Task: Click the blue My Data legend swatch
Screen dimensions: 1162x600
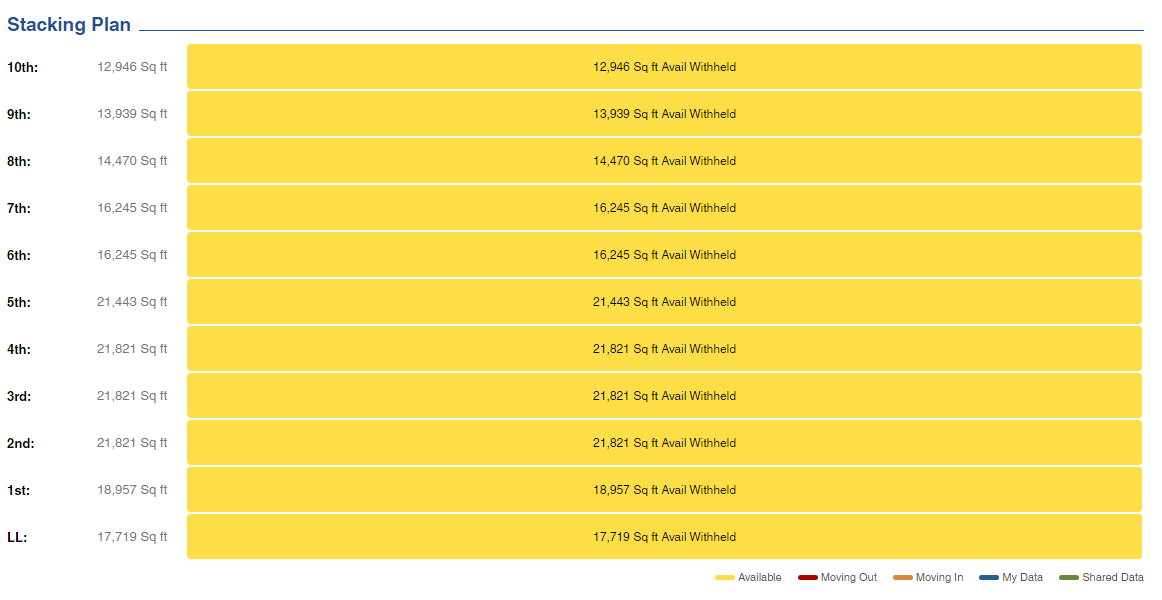Action: (989, 578)
